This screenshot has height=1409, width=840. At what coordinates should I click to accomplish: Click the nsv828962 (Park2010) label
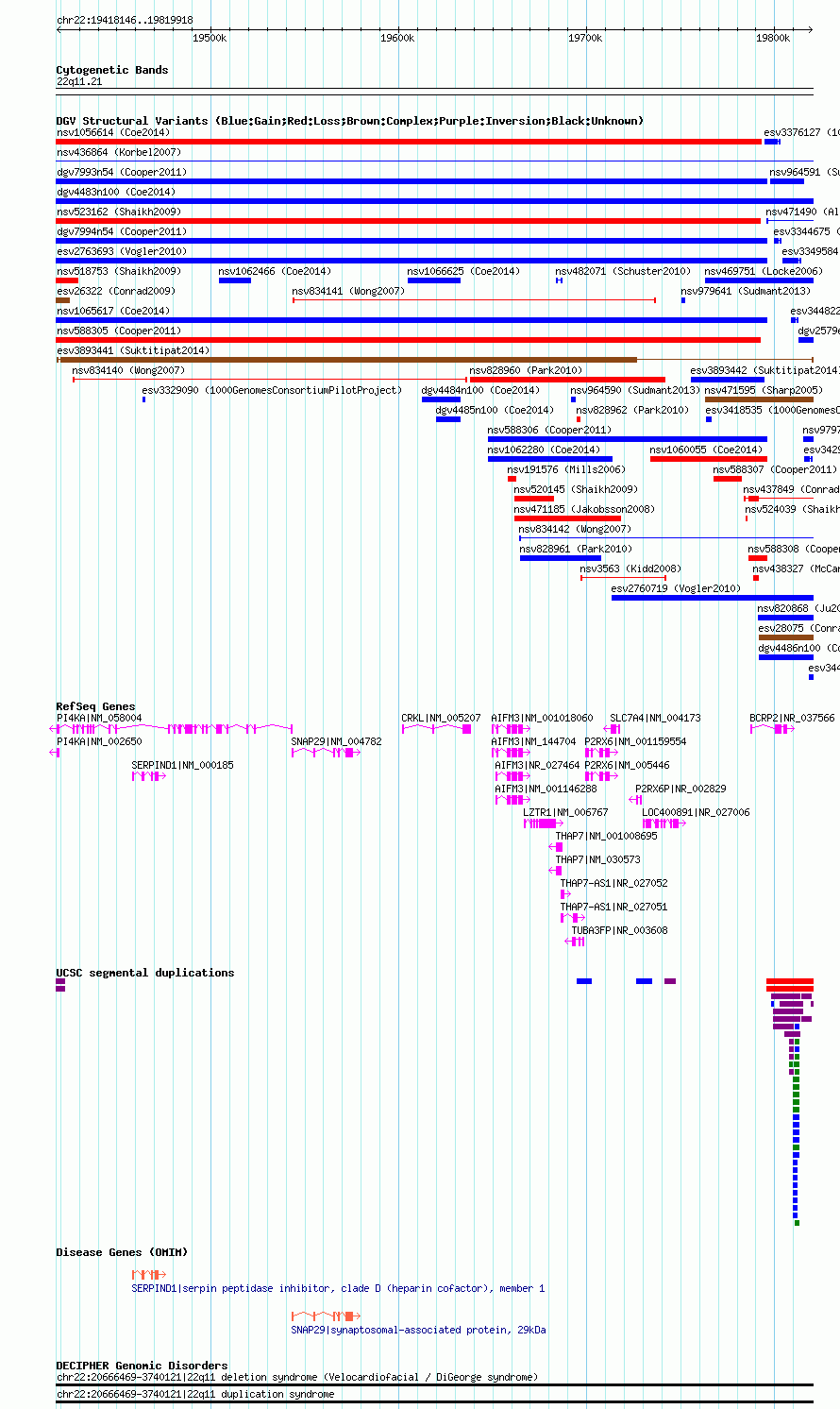click(x=632, y=410)
